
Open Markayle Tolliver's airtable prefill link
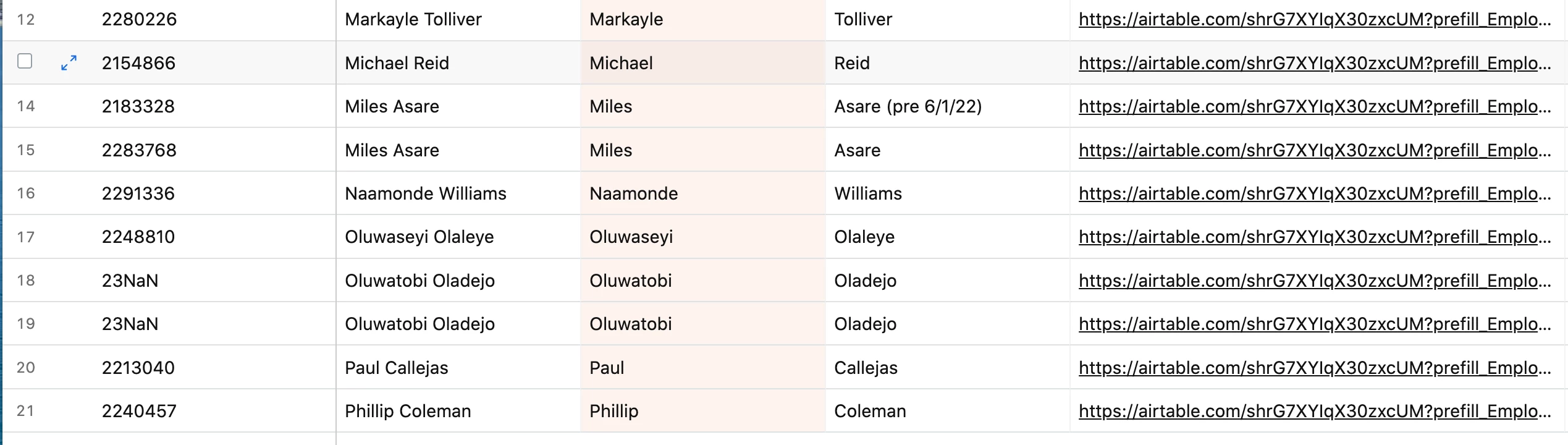tap(1315, 19)
